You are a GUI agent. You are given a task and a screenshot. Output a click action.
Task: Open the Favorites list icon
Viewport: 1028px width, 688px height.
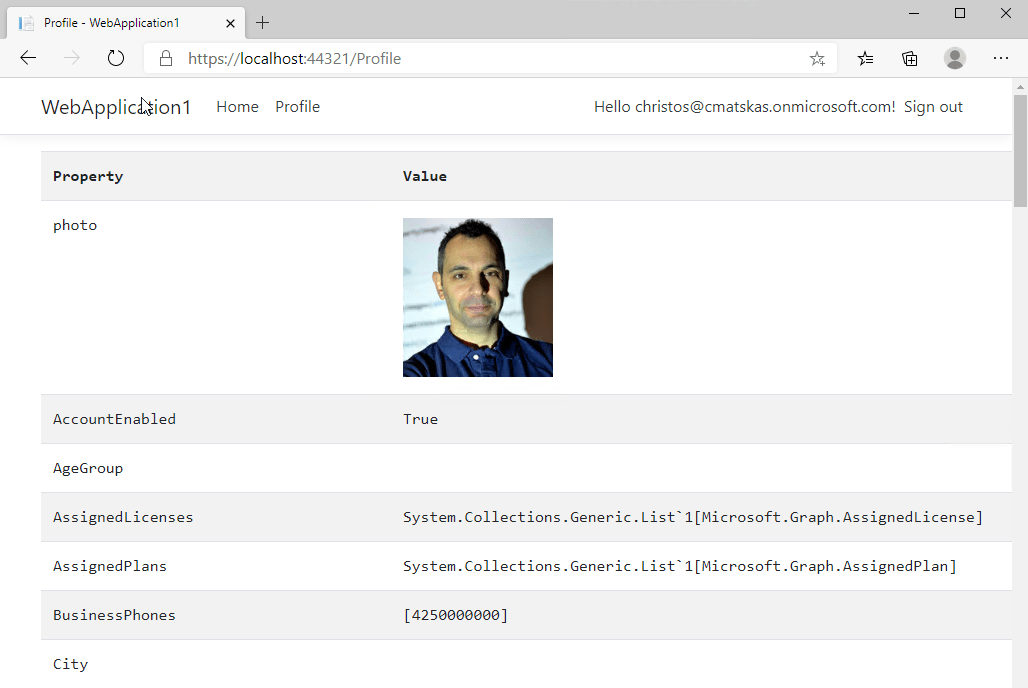click(x=865, y=59)
